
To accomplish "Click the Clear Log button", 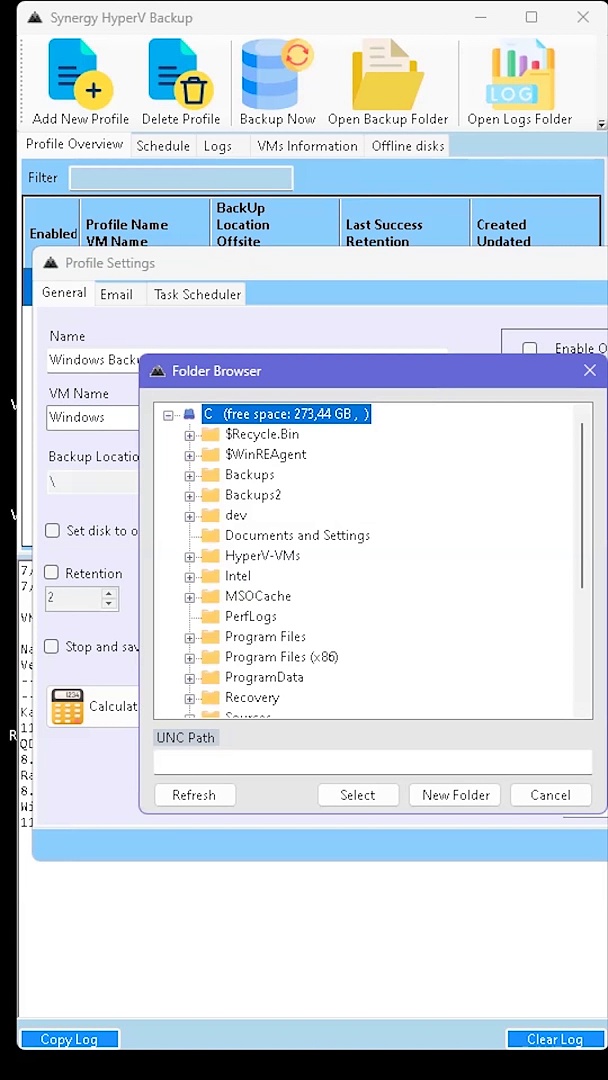I will (555, 1039).
